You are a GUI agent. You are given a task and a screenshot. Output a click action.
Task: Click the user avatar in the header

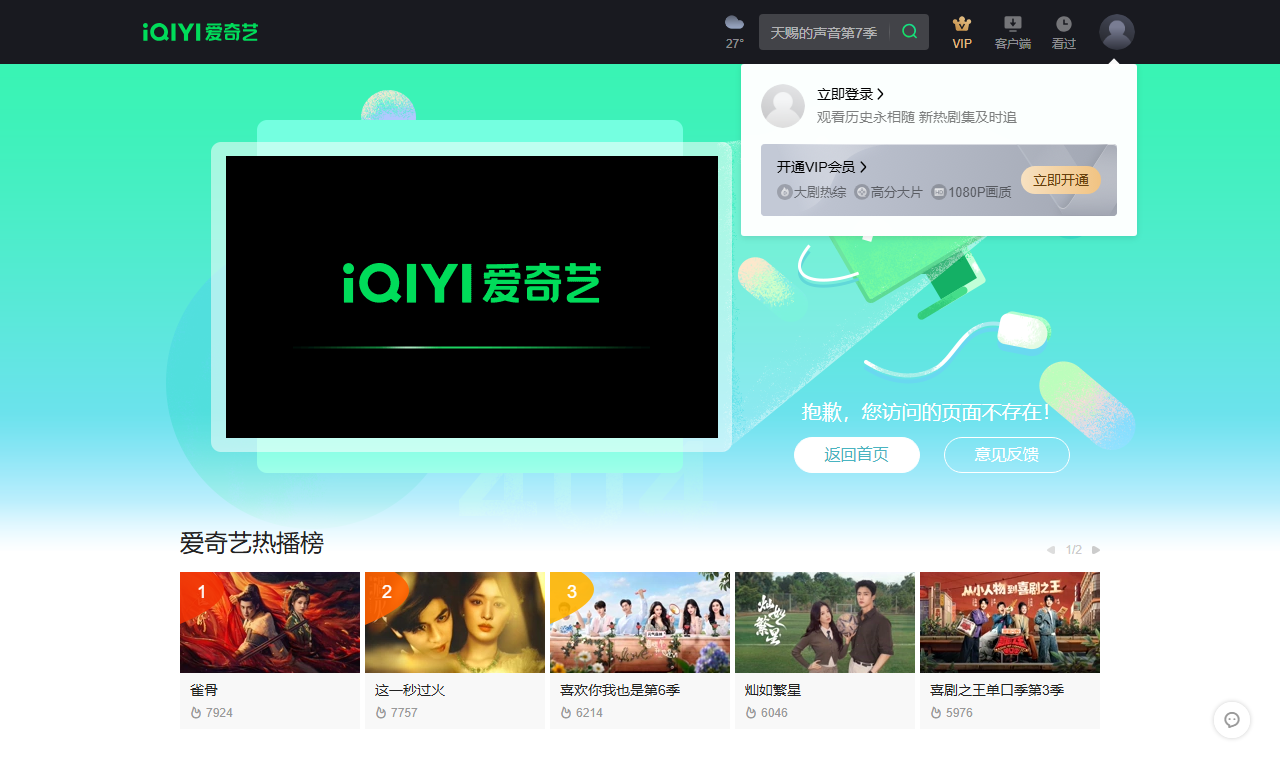click(1116, 32)
